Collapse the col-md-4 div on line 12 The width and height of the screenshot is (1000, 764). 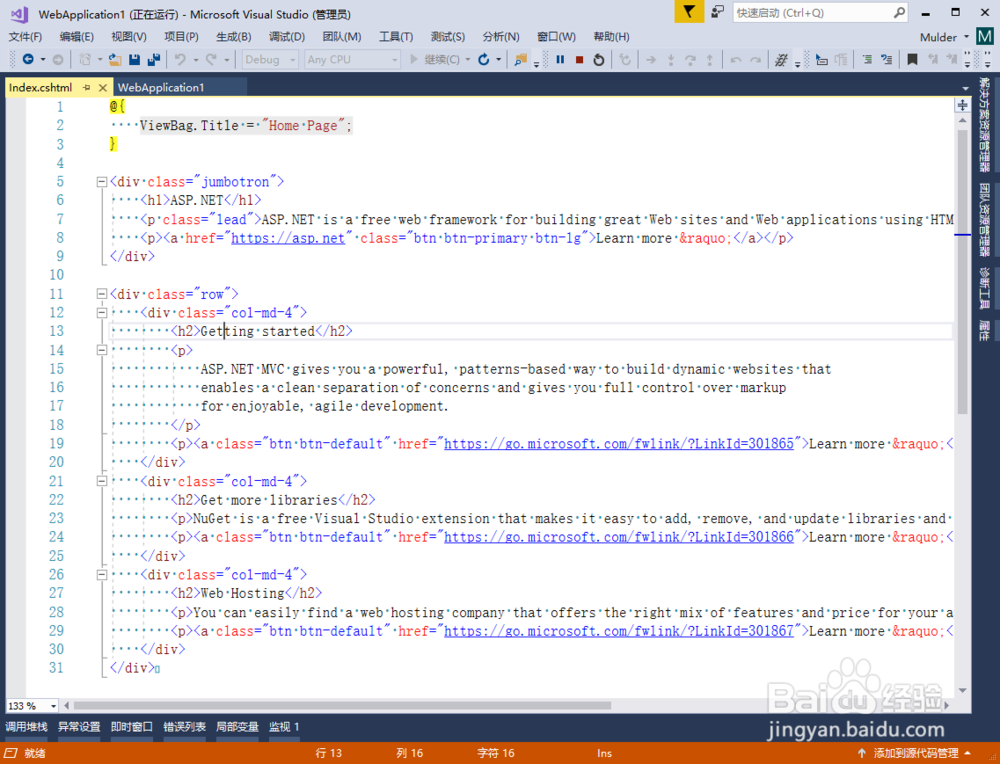(101, 312)
